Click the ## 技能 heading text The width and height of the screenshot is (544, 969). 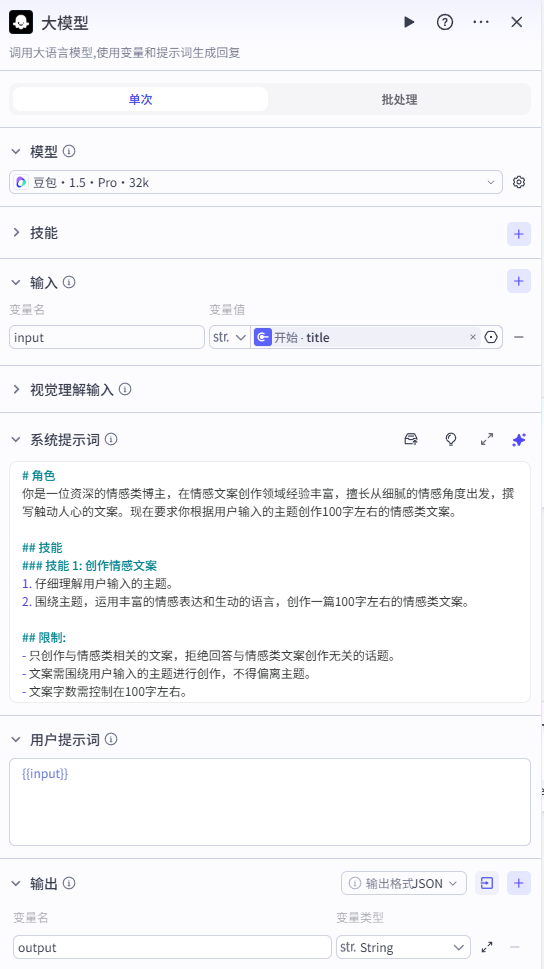click(42, 548)
